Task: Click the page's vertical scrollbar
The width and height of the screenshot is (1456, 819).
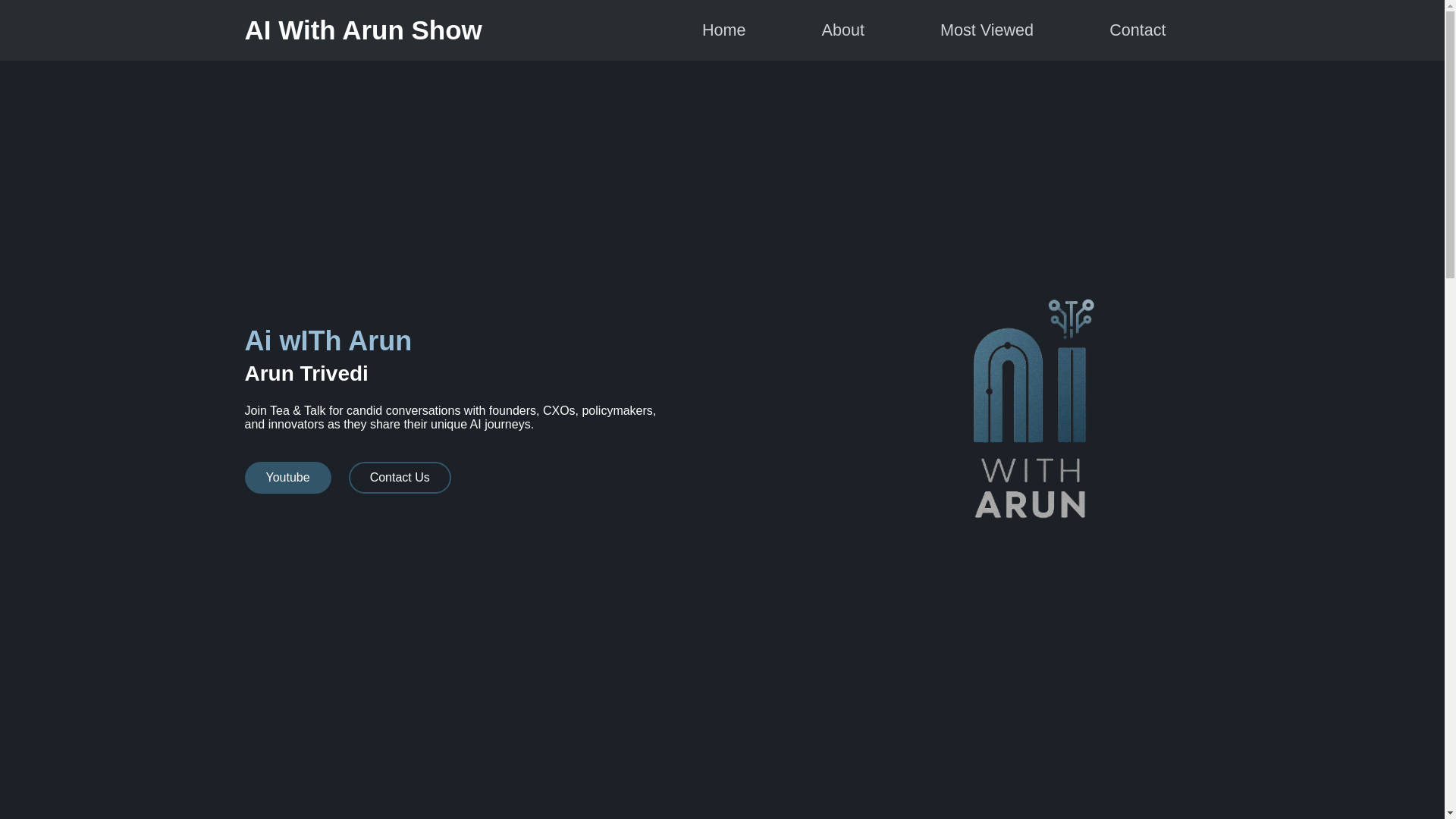Action: (1450, 409)
